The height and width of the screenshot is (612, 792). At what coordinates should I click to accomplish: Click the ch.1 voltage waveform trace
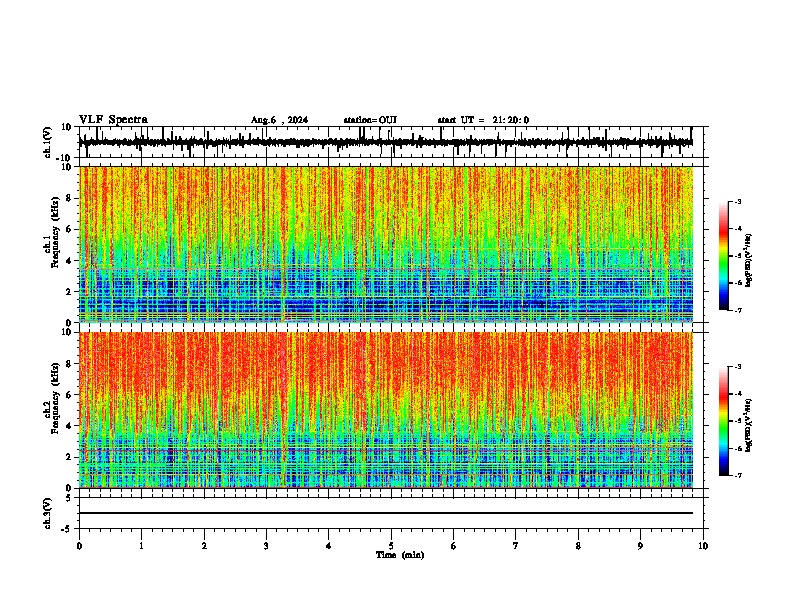[x=385, y=142]
